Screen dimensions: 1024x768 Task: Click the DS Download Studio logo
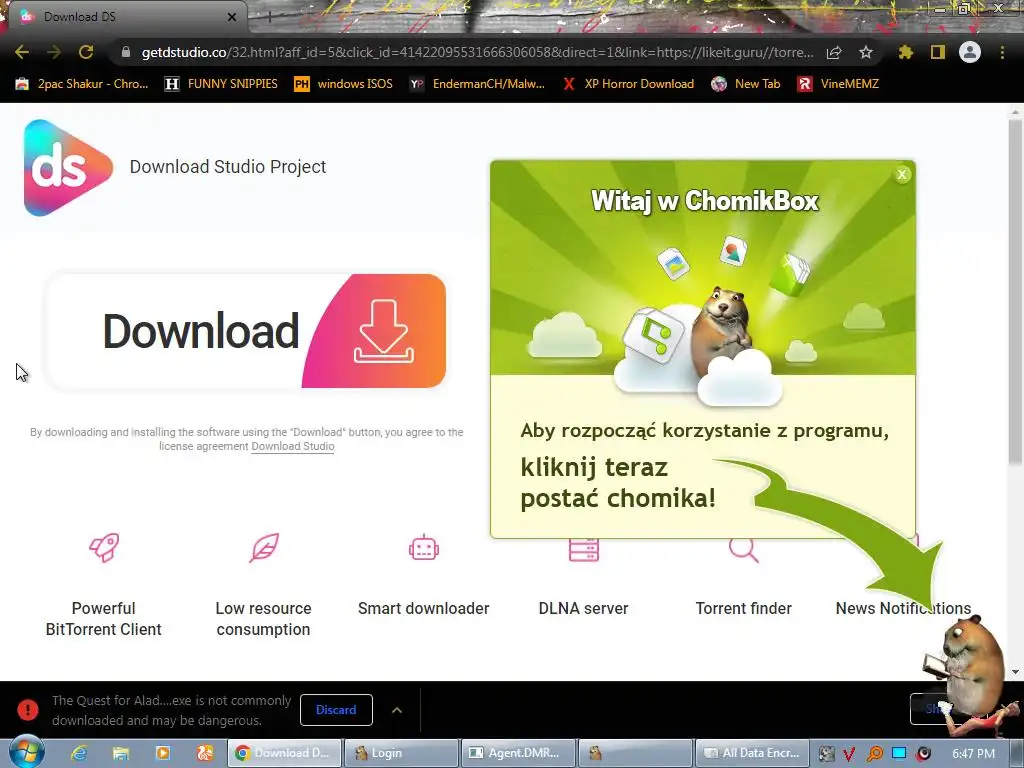click(68, 168)
